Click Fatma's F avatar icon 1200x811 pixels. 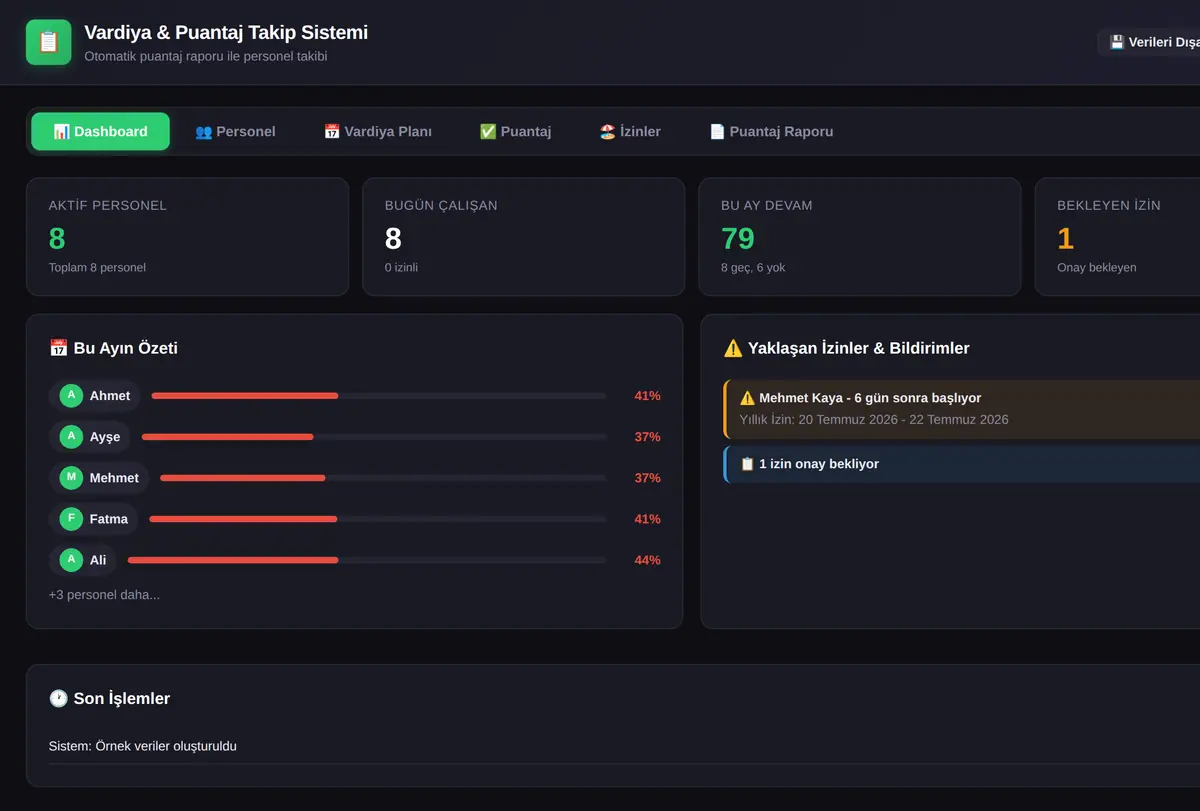tap(71, 519)
